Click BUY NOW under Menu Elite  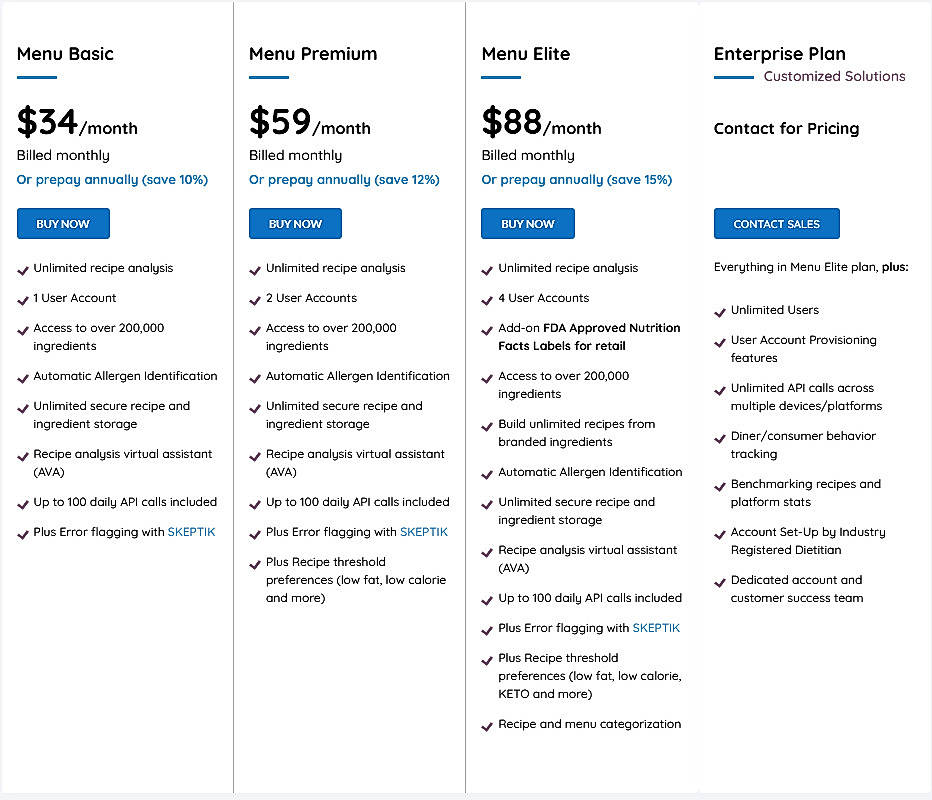point(527,223)
